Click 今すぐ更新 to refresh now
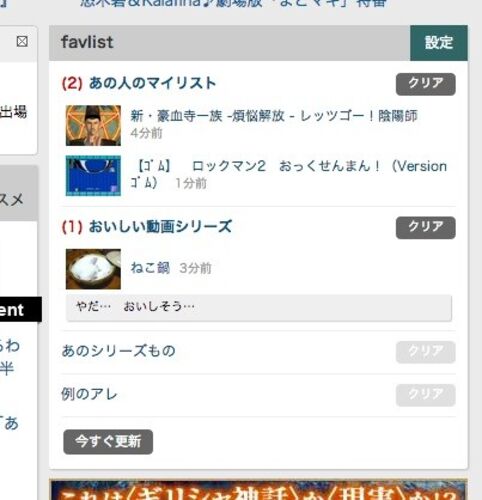 click(x=108, y=442)
